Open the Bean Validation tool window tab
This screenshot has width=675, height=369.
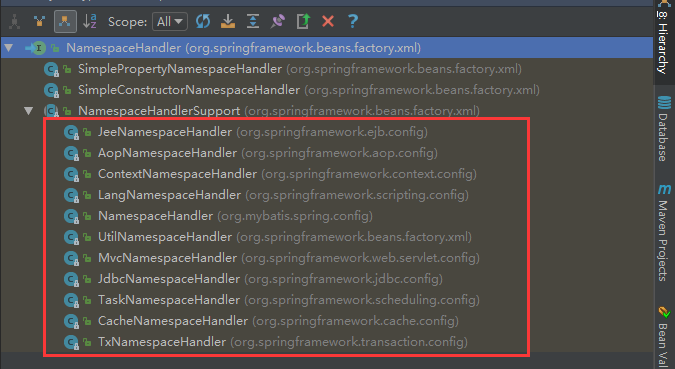coord(663,336)
